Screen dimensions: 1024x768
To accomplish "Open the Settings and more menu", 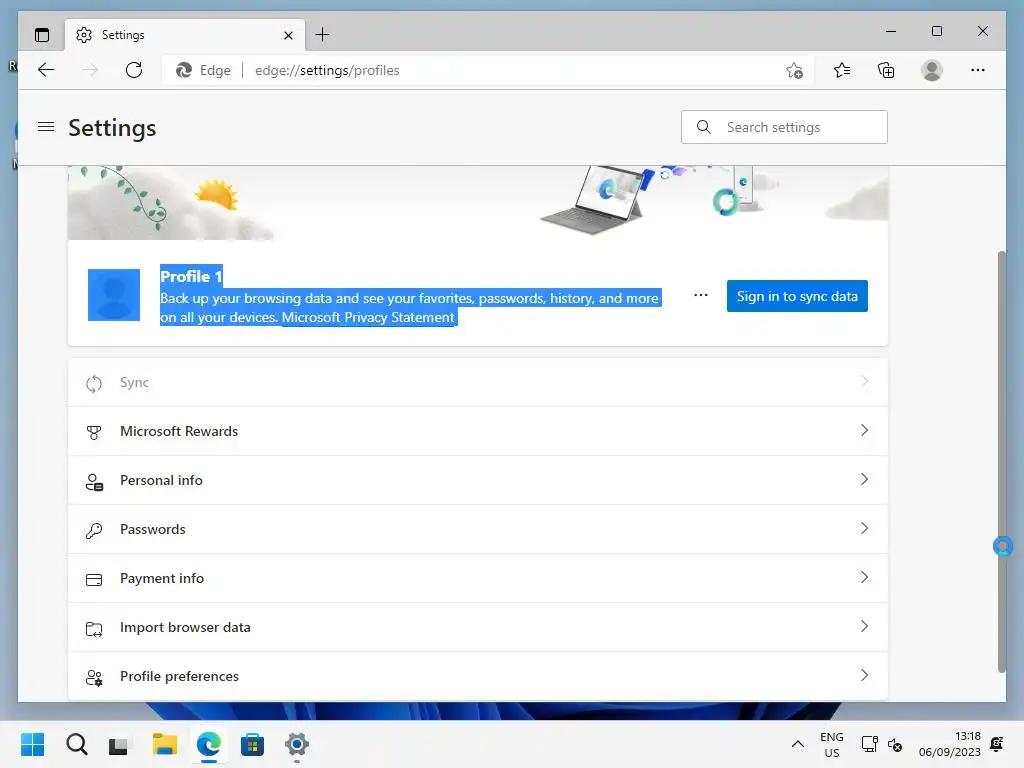I will point(978,70).
